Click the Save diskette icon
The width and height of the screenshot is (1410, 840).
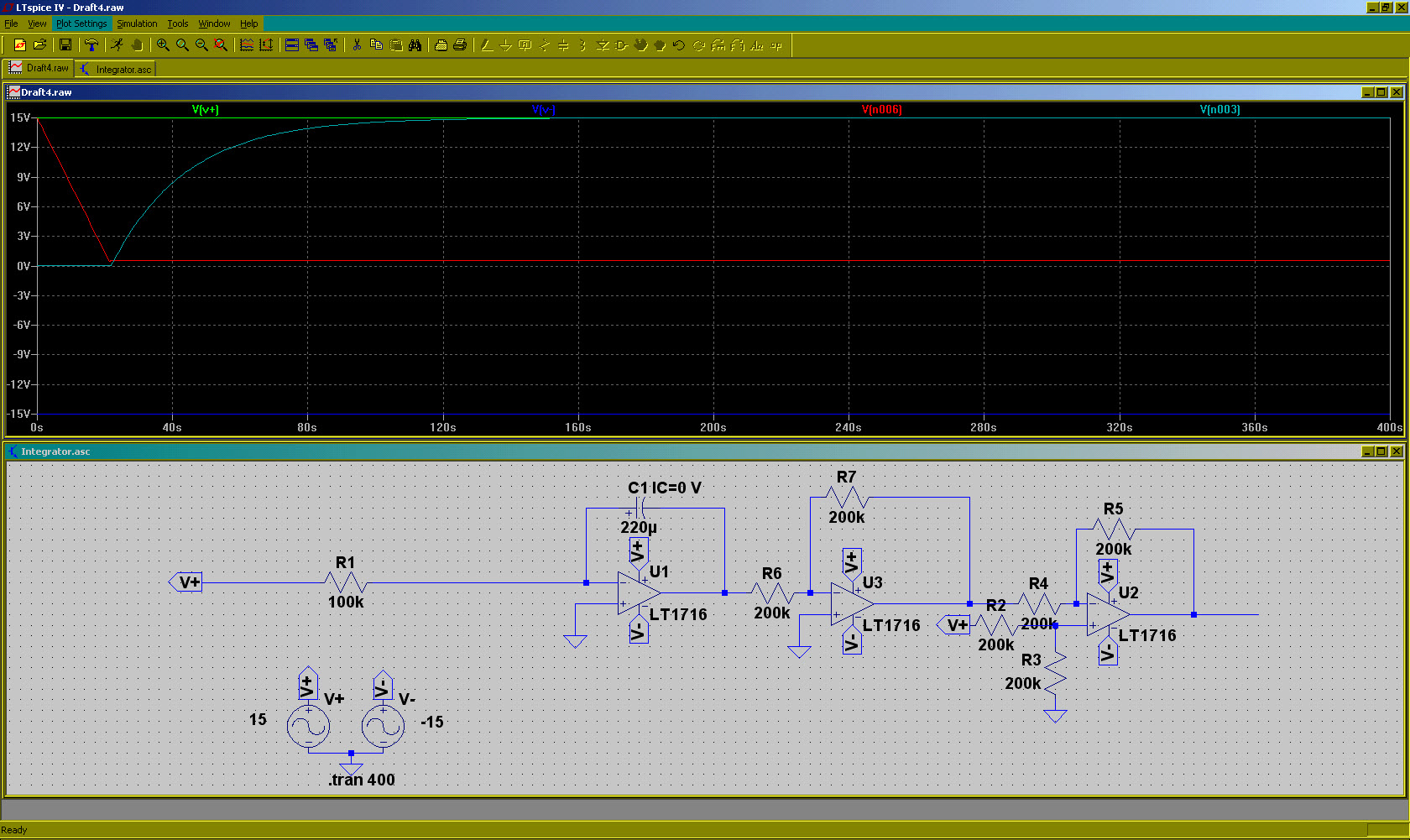click(65, 45)
